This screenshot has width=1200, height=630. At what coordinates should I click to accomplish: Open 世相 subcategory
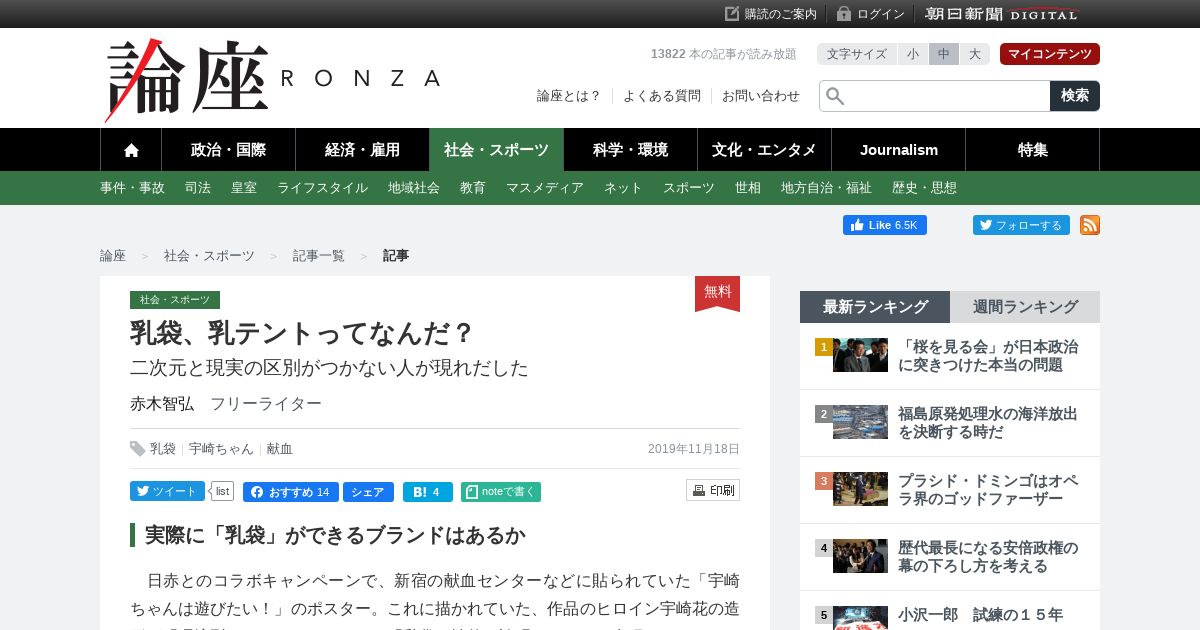(748, 188)
